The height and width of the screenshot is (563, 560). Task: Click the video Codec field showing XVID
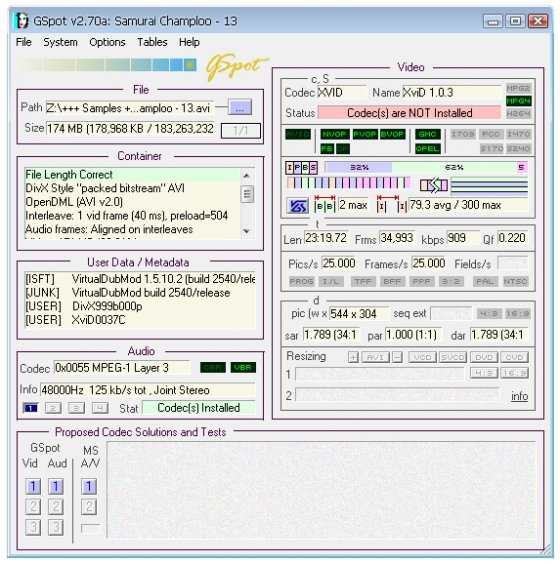[x=342, y=93]
